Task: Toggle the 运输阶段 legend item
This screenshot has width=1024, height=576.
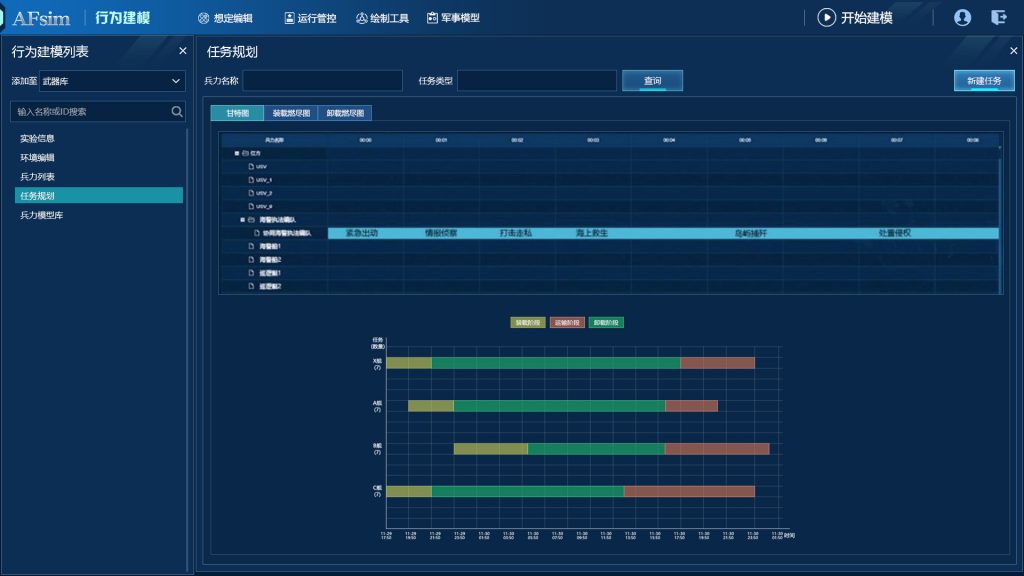Action: (x=566, y=323)
